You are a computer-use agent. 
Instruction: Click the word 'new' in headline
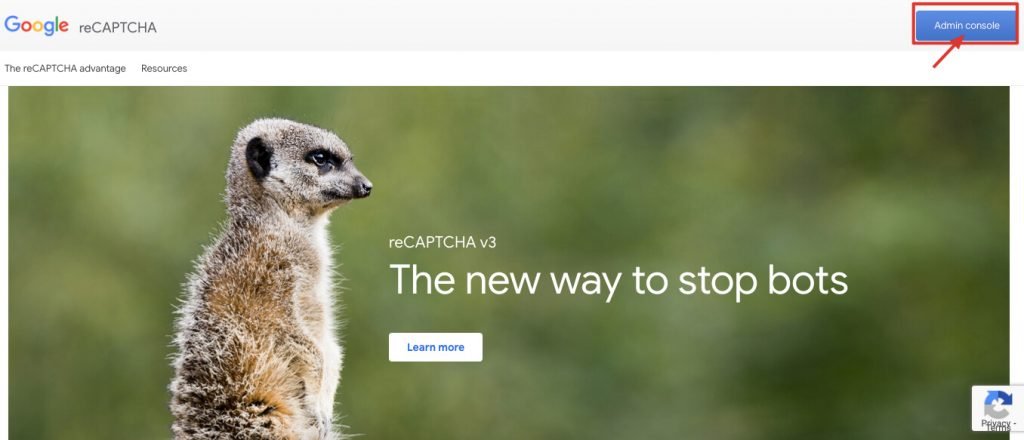tap(502, 281)
